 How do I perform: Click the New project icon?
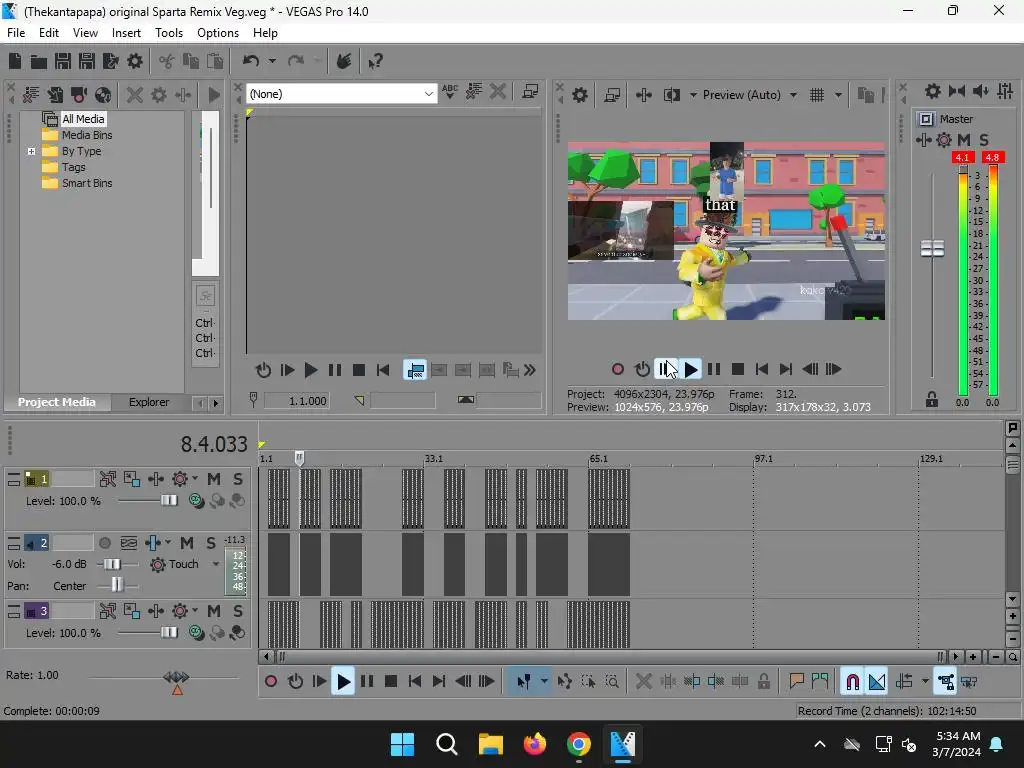pos(15,61)
